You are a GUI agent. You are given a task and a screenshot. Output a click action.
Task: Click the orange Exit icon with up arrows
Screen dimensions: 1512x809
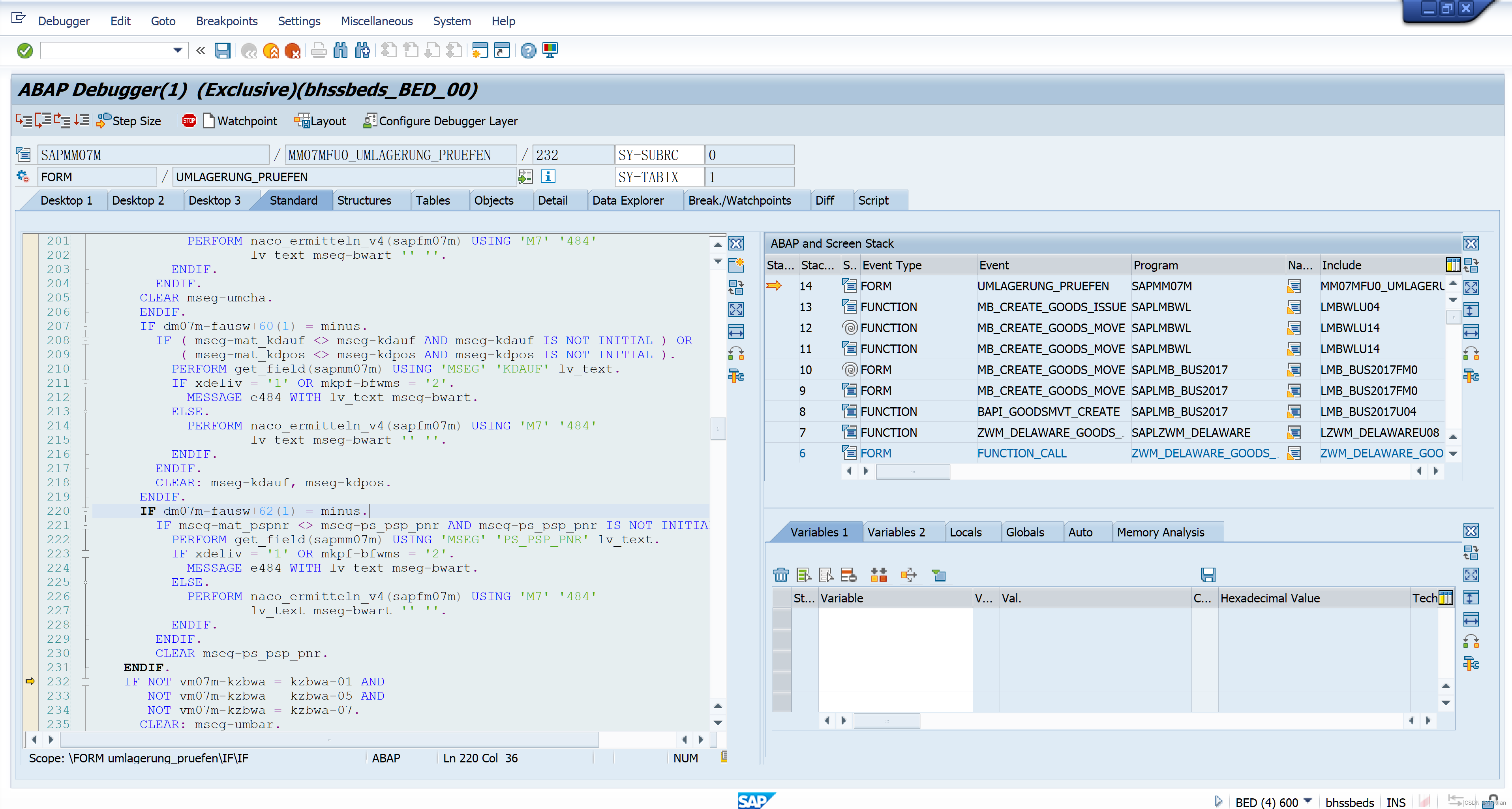(270, 51)
